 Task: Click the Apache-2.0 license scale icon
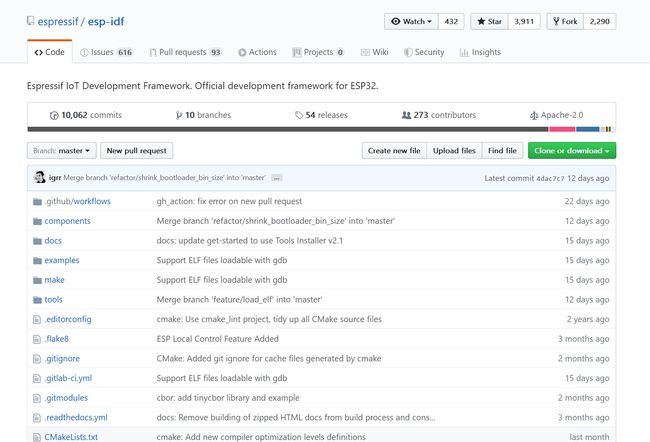click(x=534, y=115)
